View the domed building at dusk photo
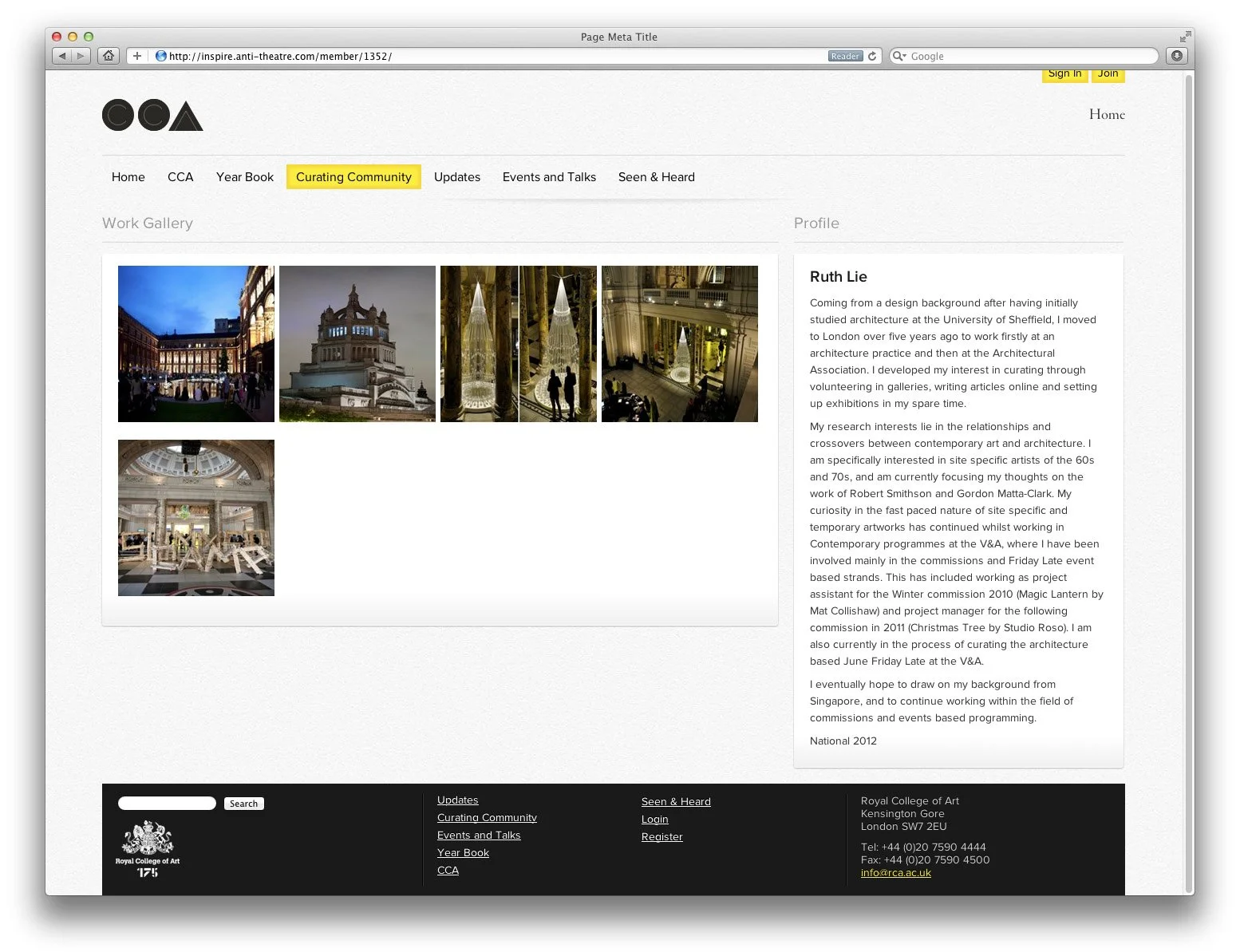This screenshot has height=952, width=1240. click(x=357, y=344)
